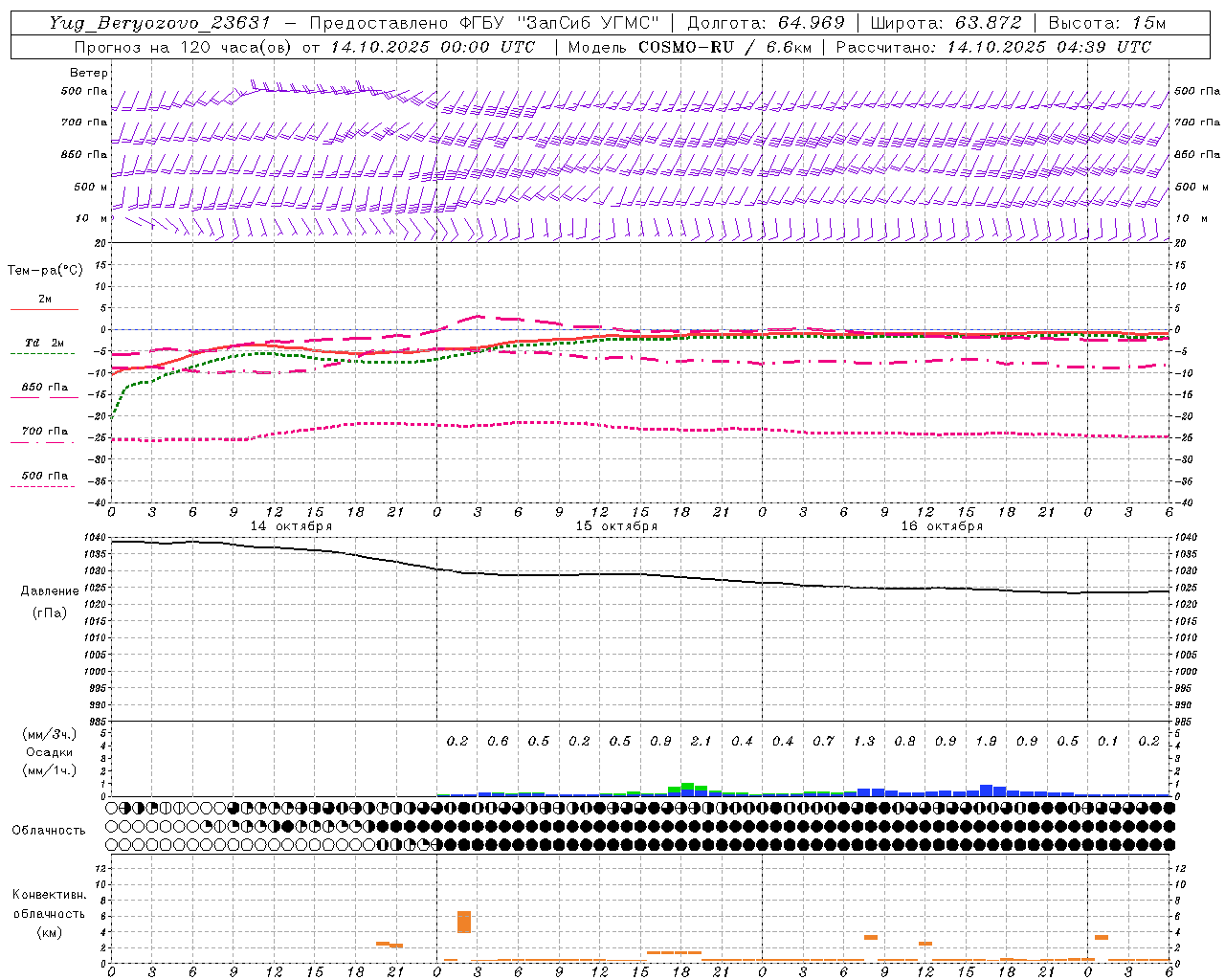This screenshot has width=1225, height=980.
Task: Click the tallest orange convective cloud bar
Action: [x=464, y=922]
